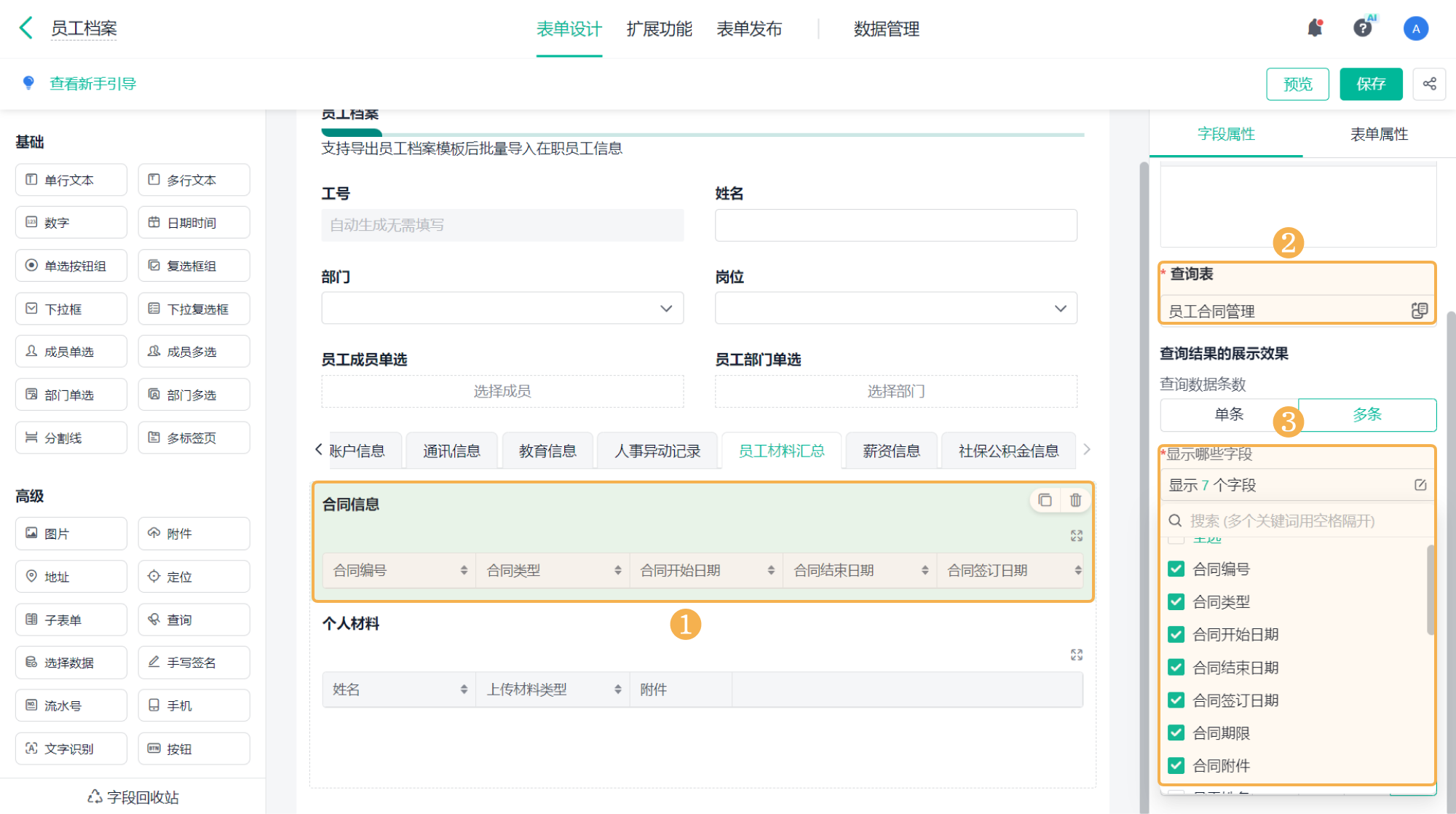1456x814 pixels.
Task: Open the 查看新手引导 link
Action: click(x=92, y=84)
